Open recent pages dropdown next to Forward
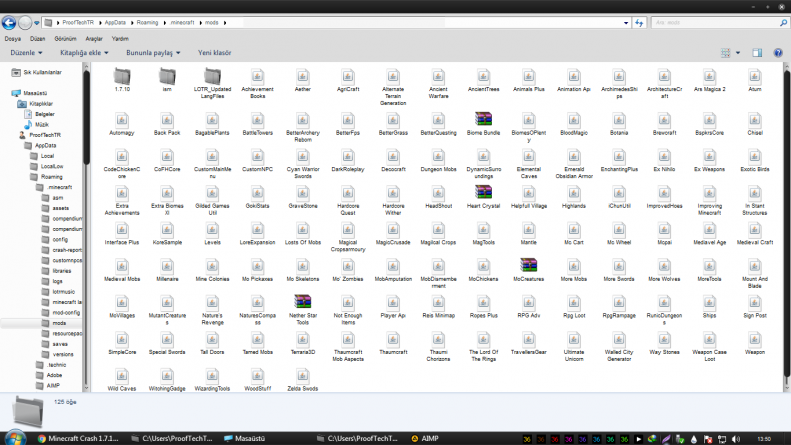 click(37, 23)
